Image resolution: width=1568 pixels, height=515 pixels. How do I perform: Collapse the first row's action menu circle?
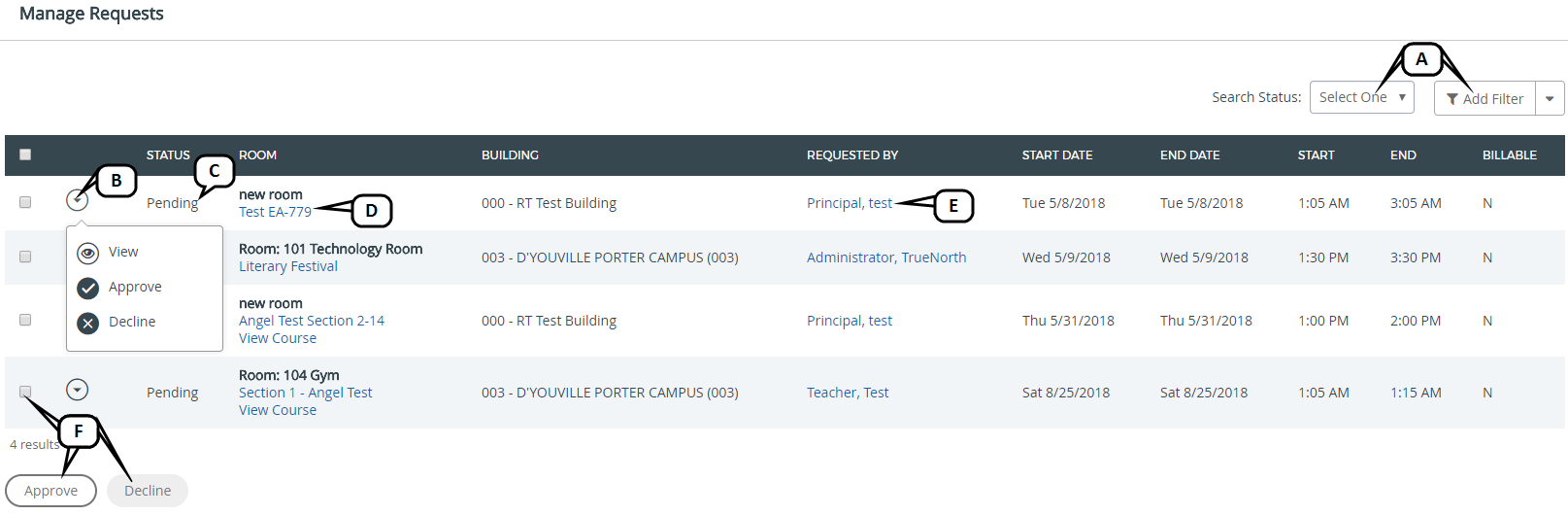(78, 200)
